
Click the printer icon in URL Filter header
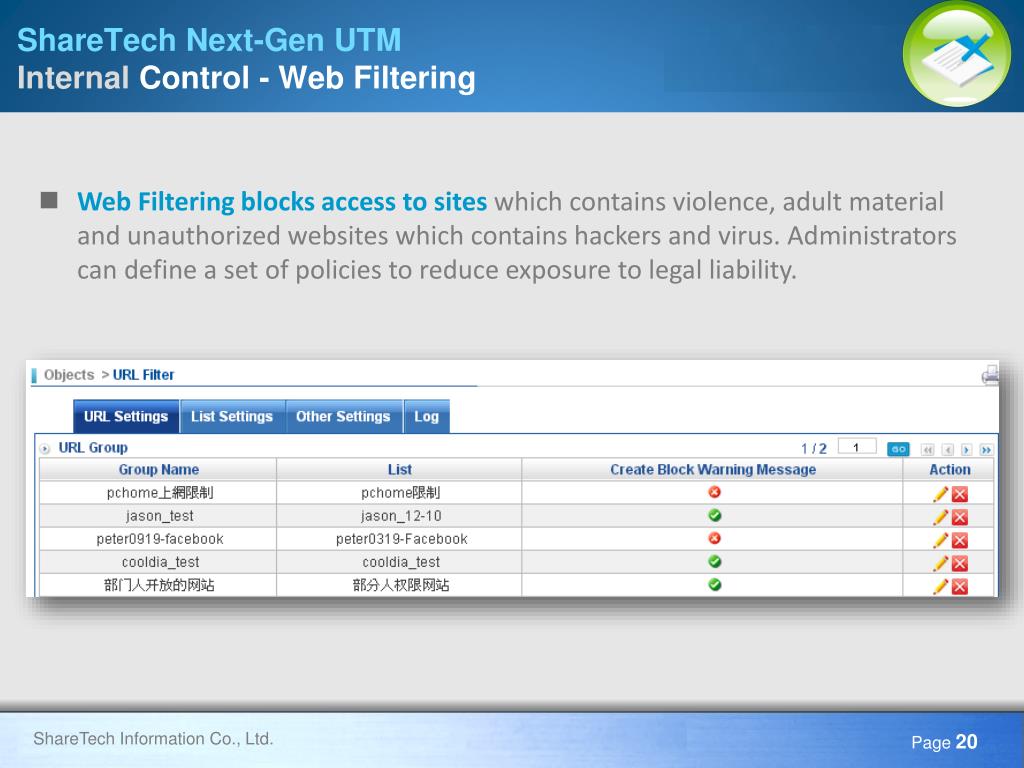point(991,375)
